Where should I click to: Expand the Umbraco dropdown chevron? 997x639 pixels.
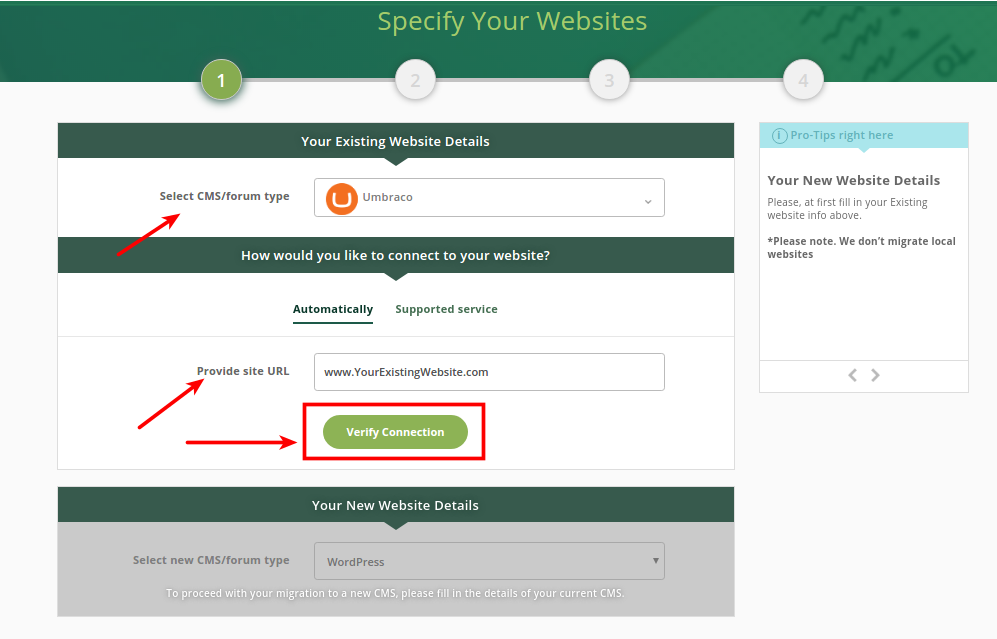point(648,202)
